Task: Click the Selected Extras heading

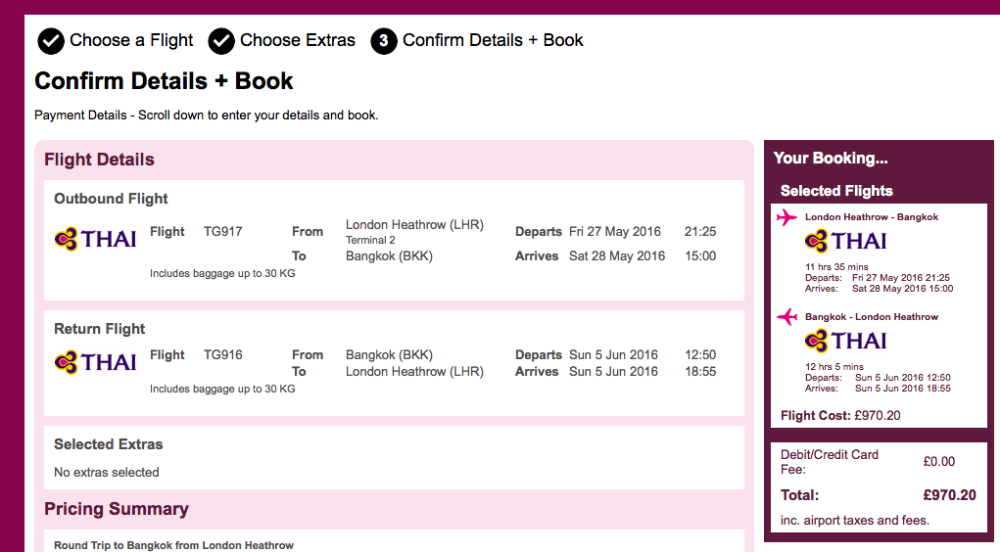Action: tap(108, 444)
